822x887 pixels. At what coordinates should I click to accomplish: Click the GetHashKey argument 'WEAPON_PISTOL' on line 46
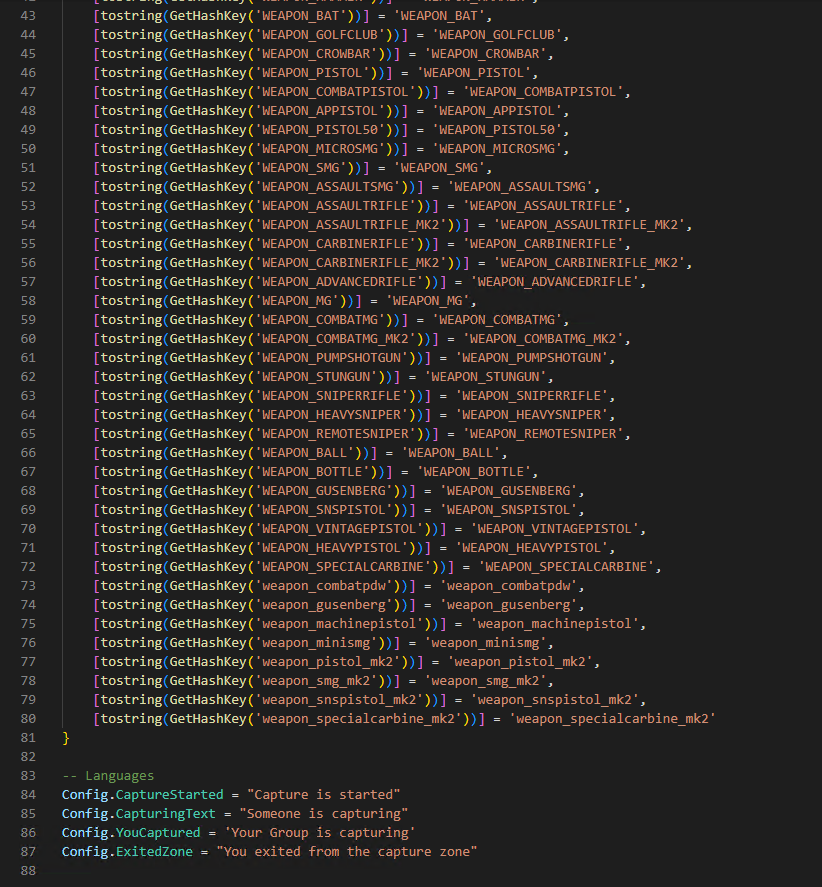click(312, 72)
